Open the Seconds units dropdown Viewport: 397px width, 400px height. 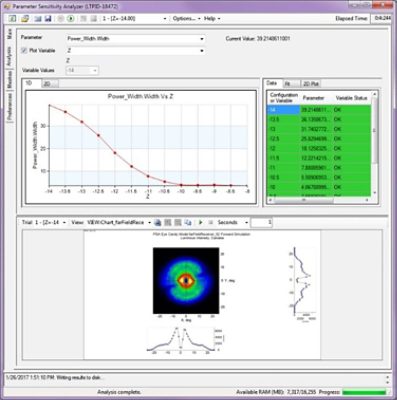pyautogui.click(x=233, y=222)
